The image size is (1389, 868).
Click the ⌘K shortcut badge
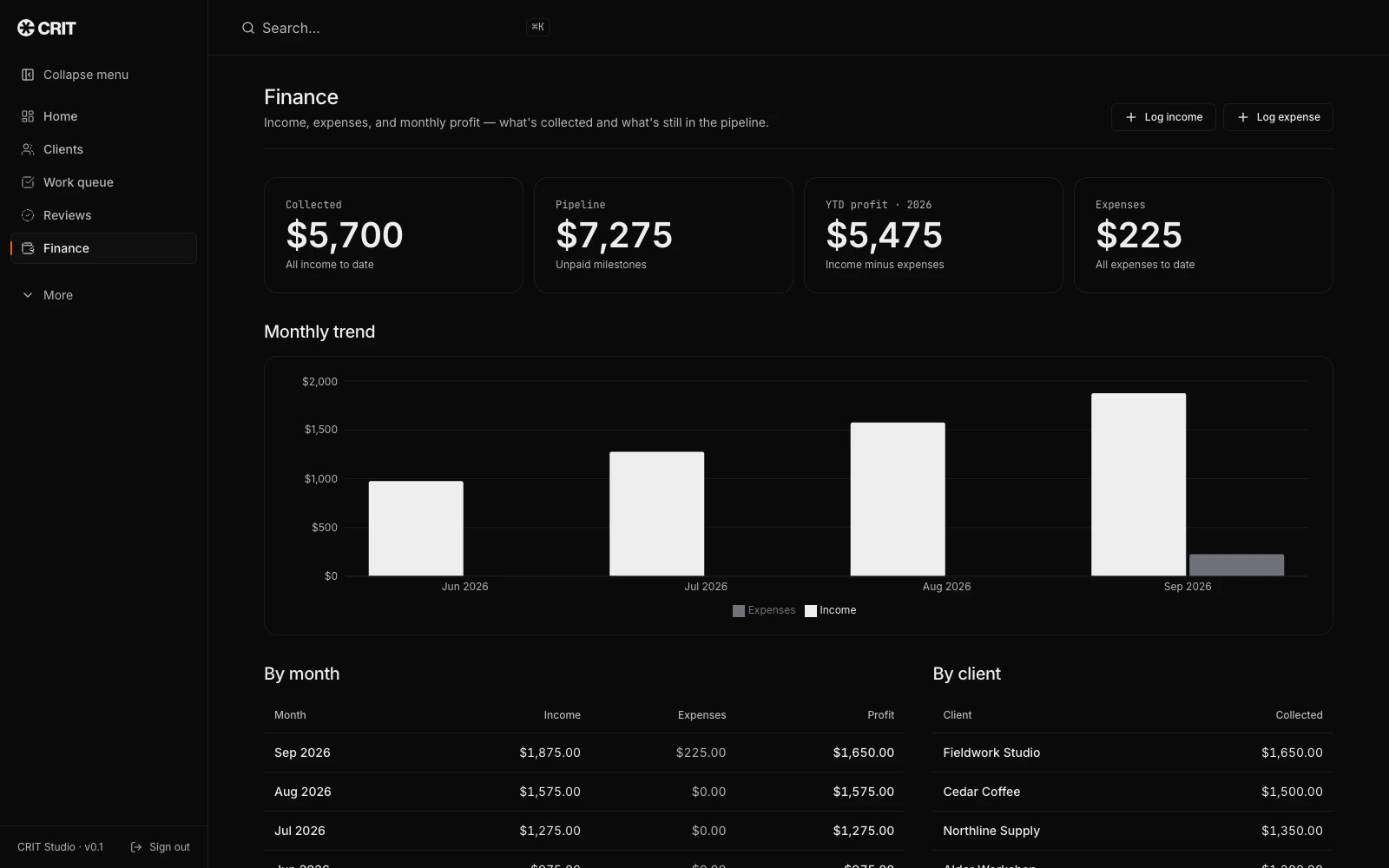pyautogui.click(x=538, y=27)
